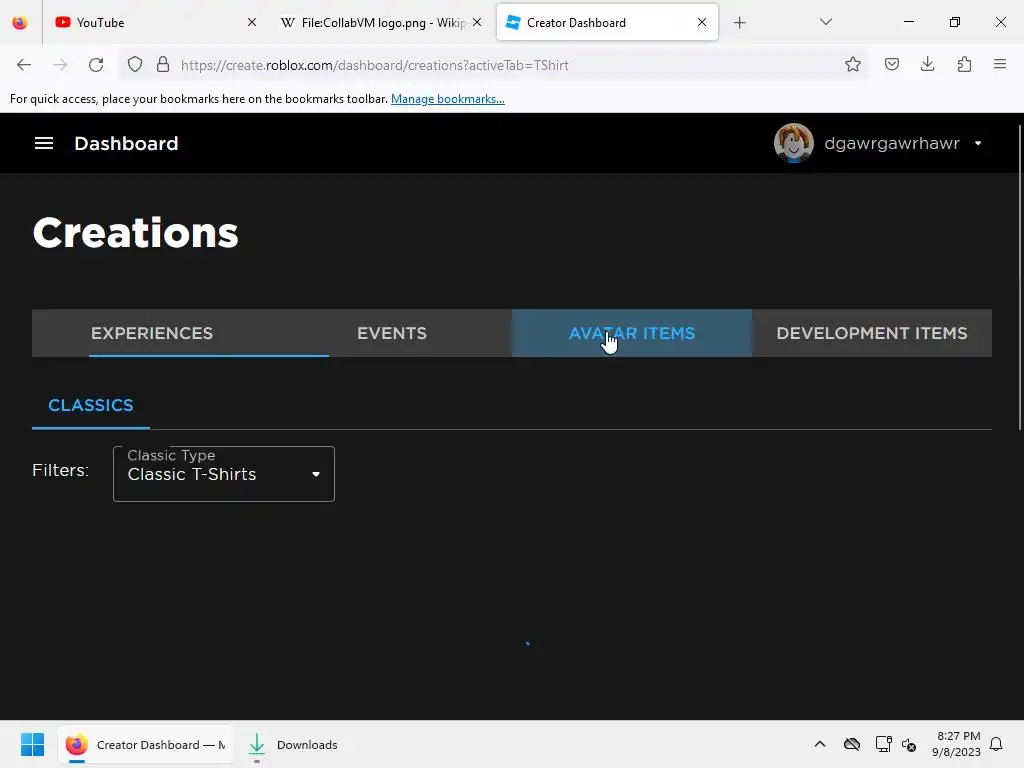Click the Creations heading
The height and width of the screenshot is (768, 1024).
click(136, 232)
